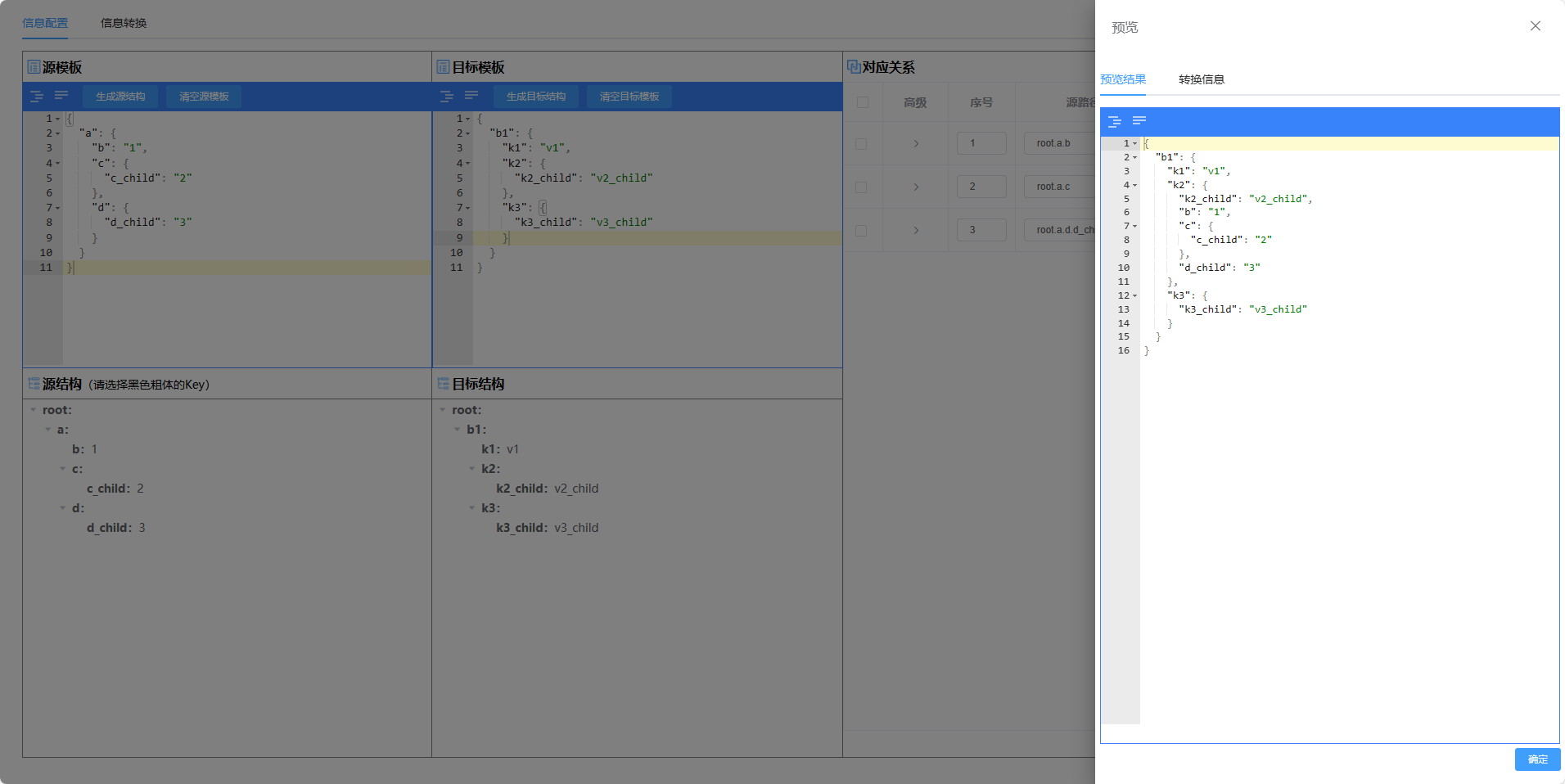1565x784 pixels.
Task: Collapse the k3 node in 目标结构 tree
Action: tap(472, 508)
